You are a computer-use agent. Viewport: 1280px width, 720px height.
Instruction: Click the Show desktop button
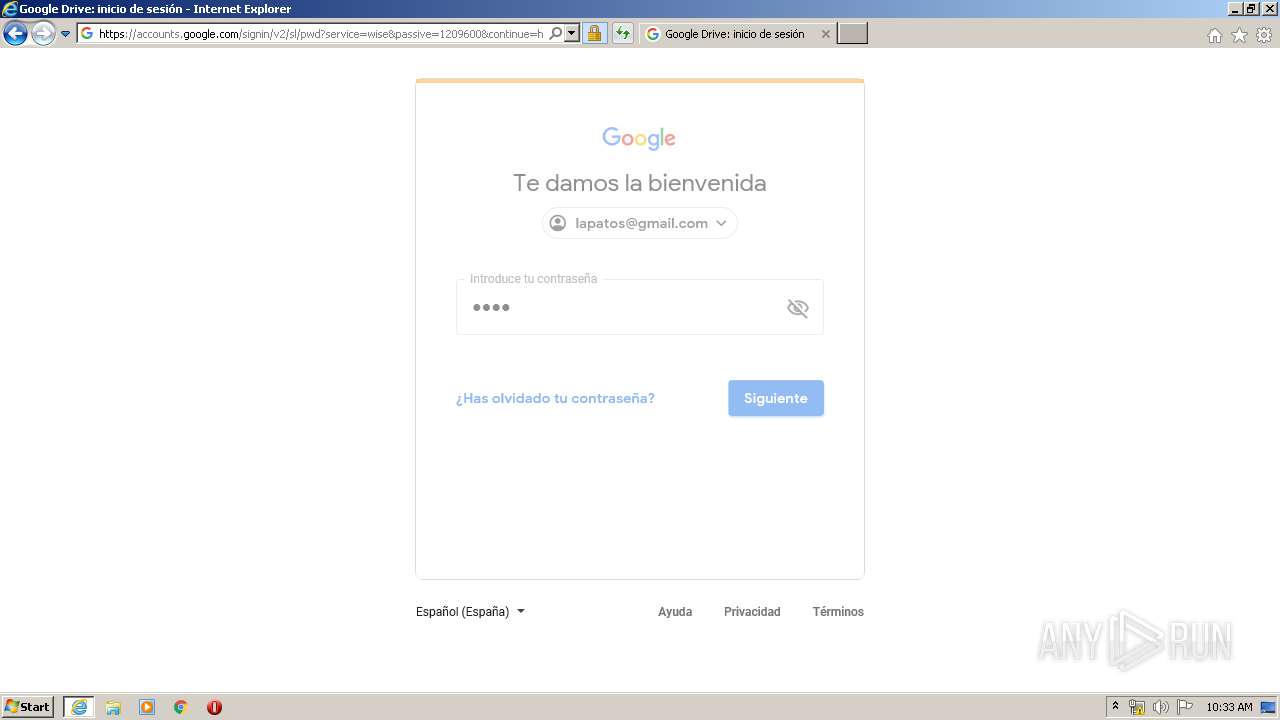pos(1268,707)
